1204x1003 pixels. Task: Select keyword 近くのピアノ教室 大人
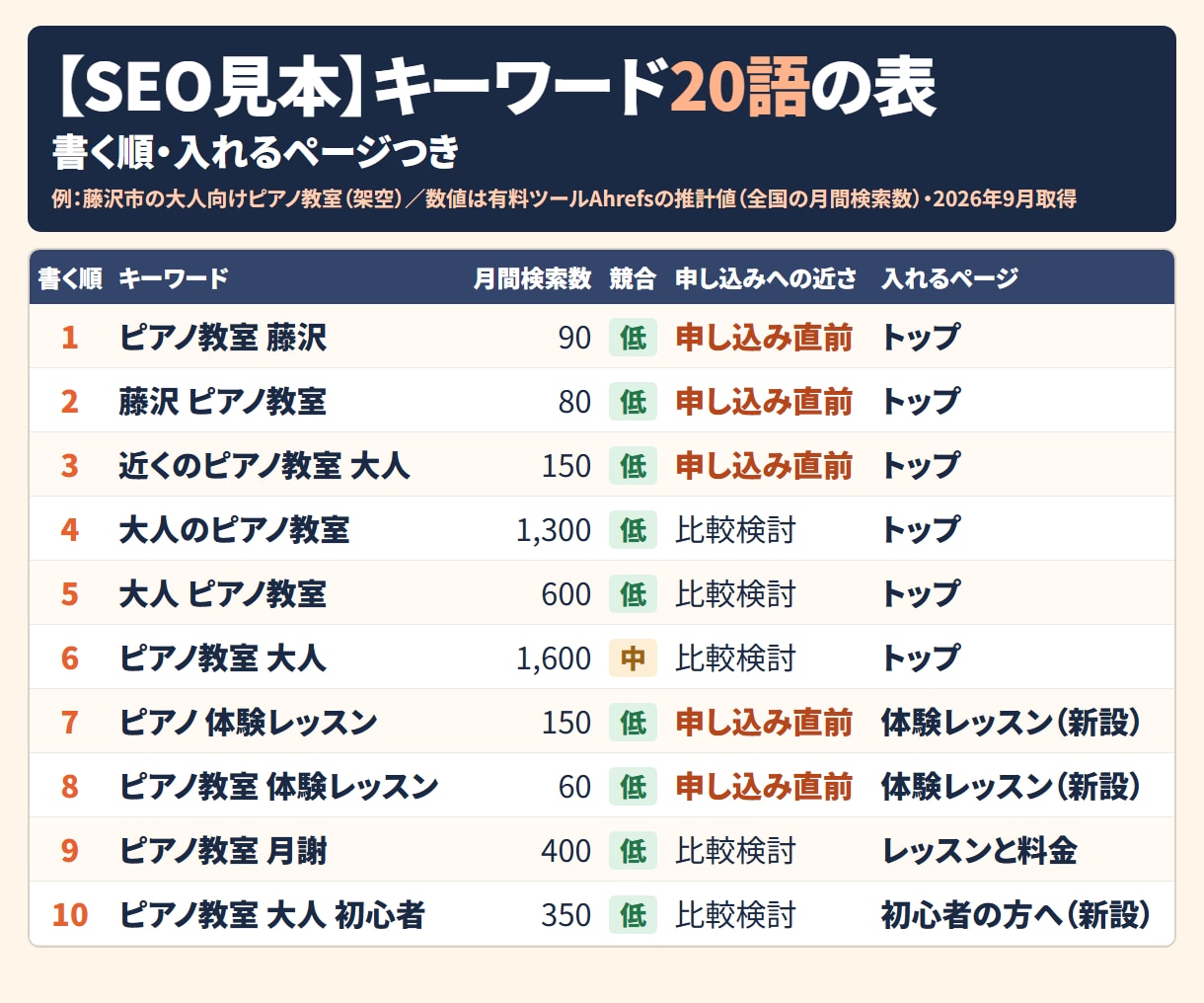tap(264, 466)
